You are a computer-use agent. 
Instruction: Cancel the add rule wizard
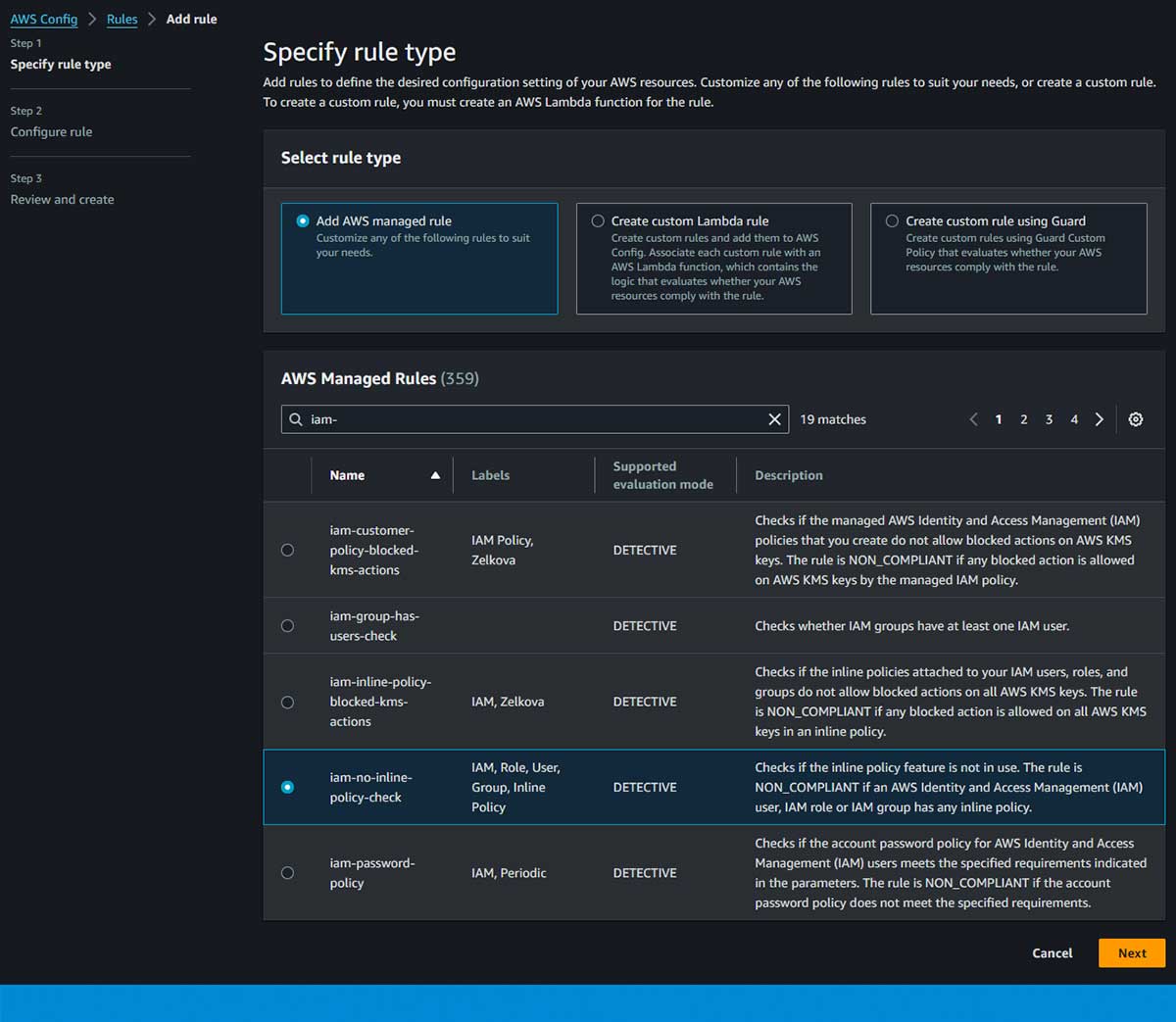pyautogui.click(x=1052, y=953)
